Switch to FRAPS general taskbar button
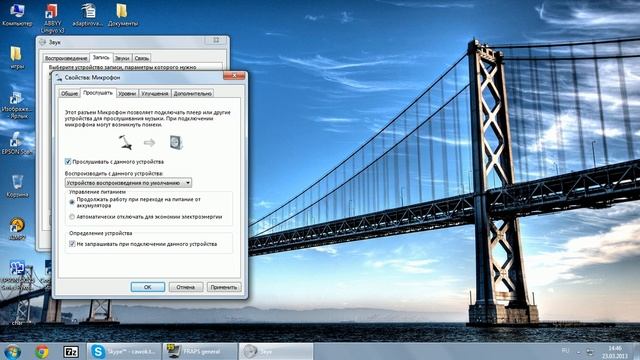 (x=200, y=351)
